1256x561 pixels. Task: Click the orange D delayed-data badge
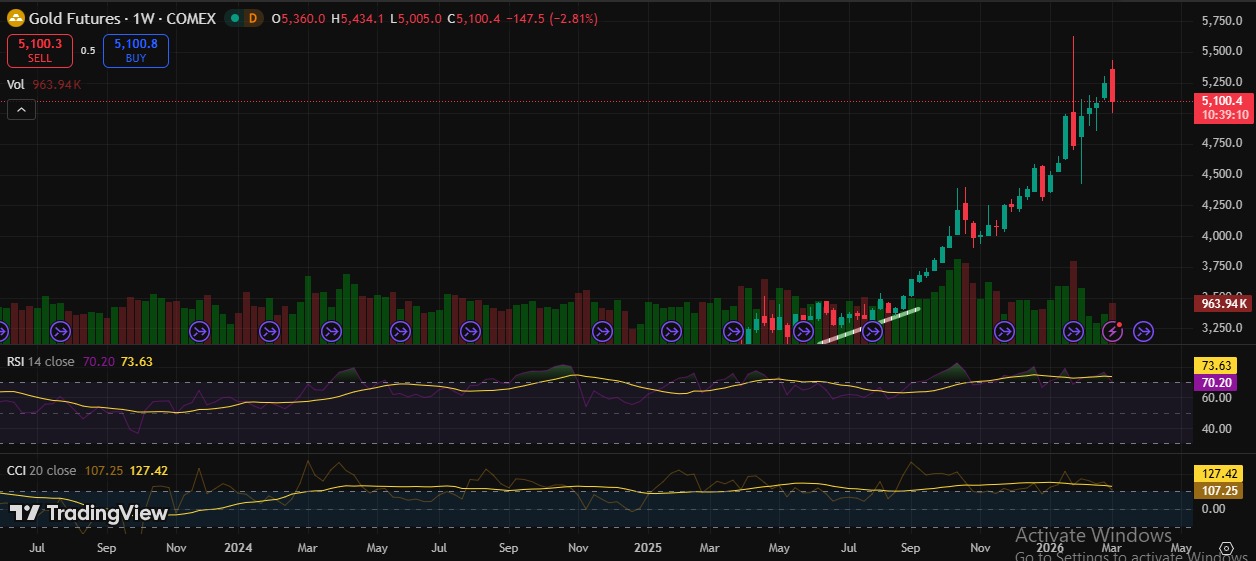[252, 19]
